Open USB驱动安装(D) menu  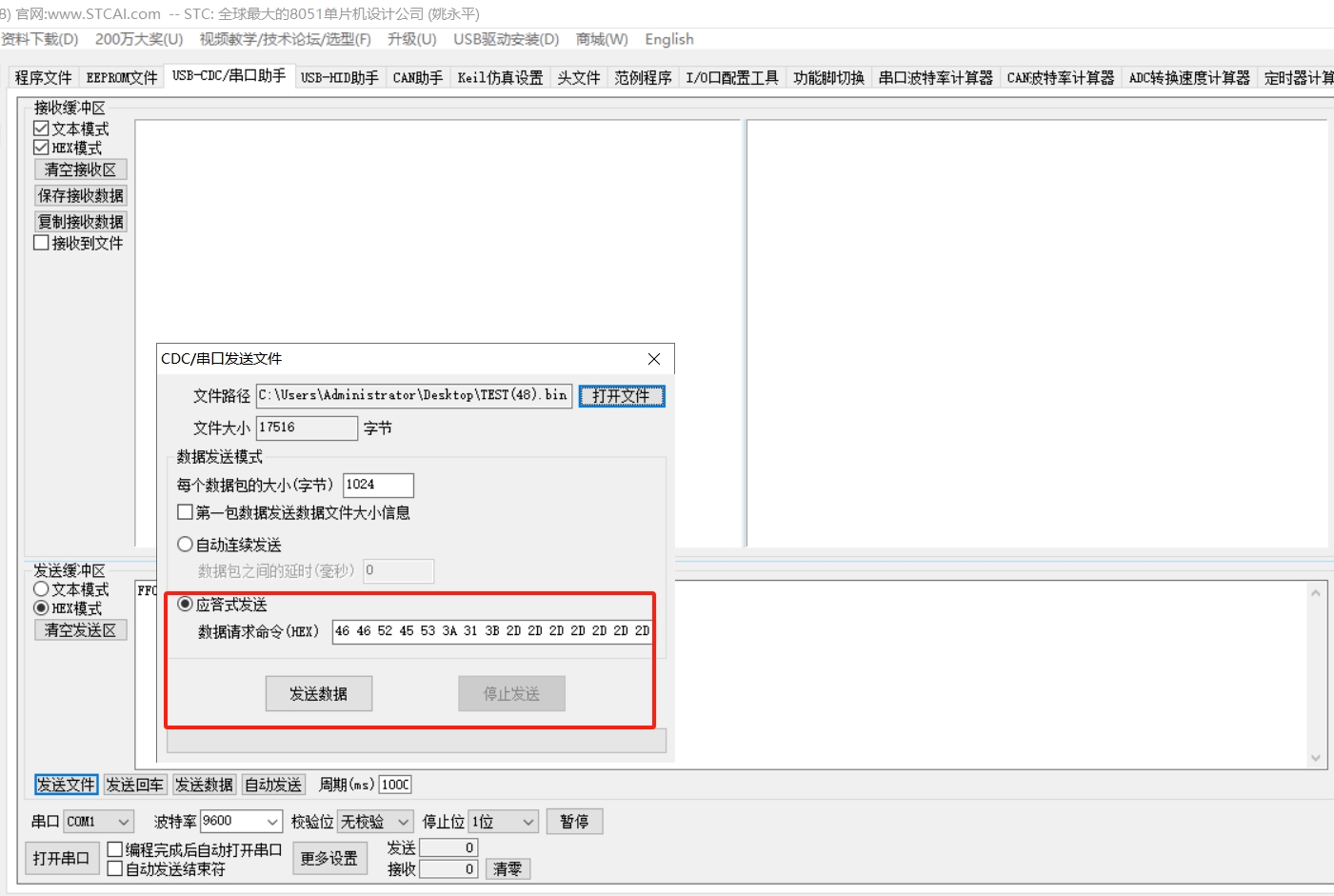[x=506, y=39]
